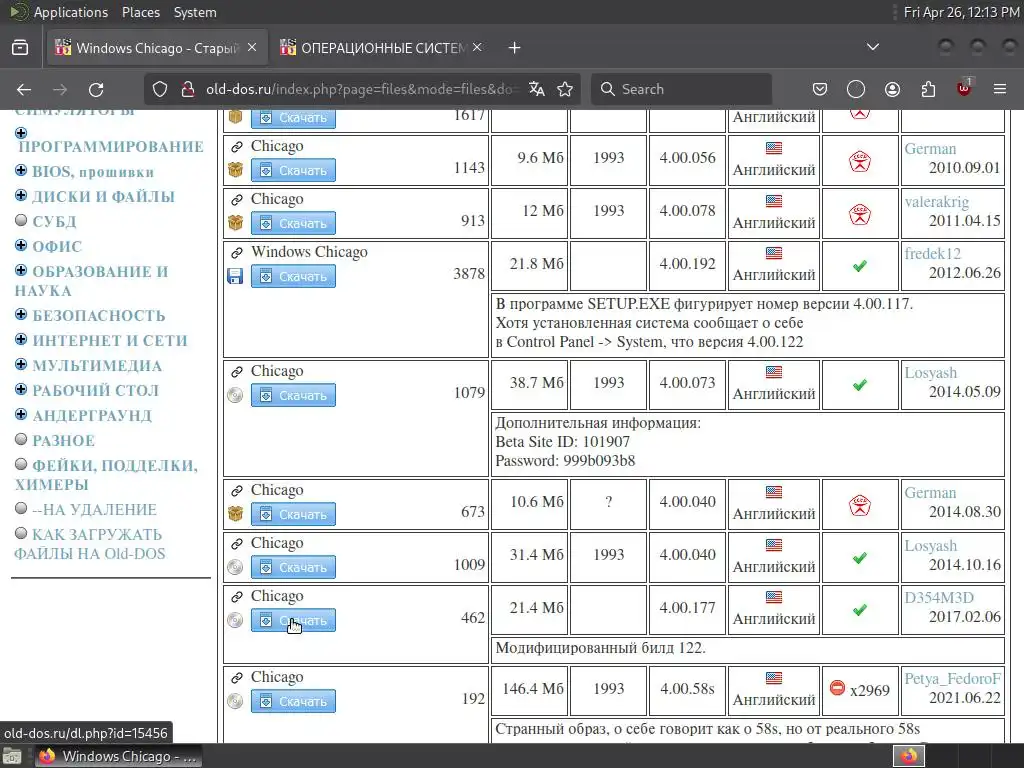Open a new tab with the plus button
Image resolution: width=1024 pixels, height=768 pixels.
pos(515,48)
